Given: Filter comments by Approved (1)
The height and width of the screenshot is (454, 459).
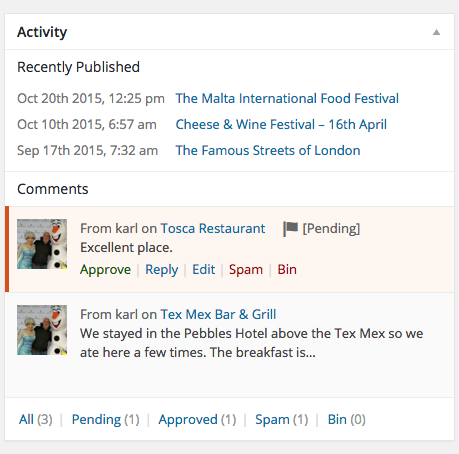Looking at the screenshot, I should point(197,419).
